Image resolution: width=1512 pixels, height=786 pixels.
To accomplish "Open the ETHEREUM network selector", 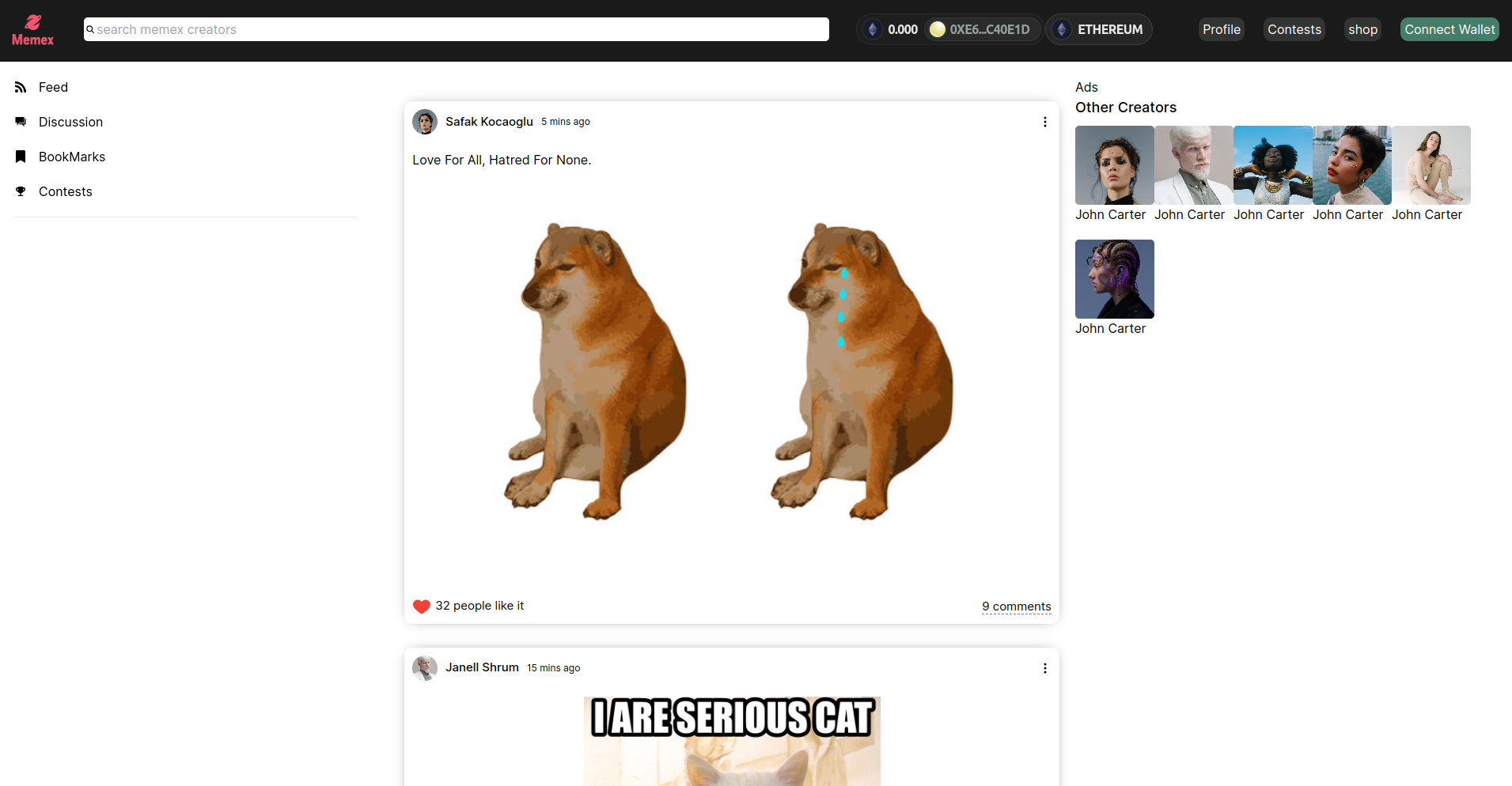I will (x=1099, y=29).
